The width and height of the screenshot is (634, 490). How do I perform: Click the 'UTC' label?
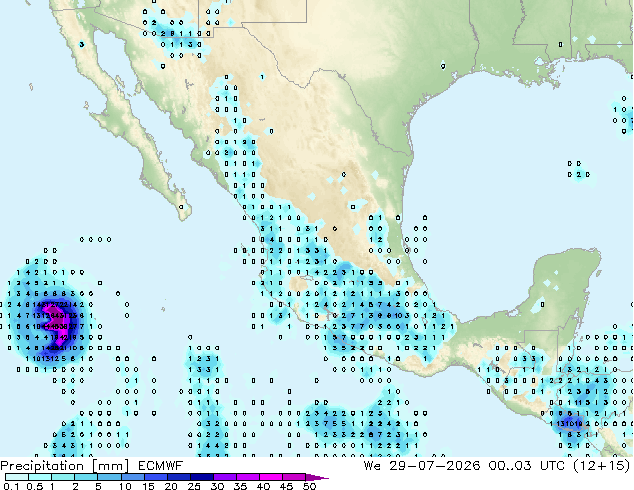click(552, 466)
